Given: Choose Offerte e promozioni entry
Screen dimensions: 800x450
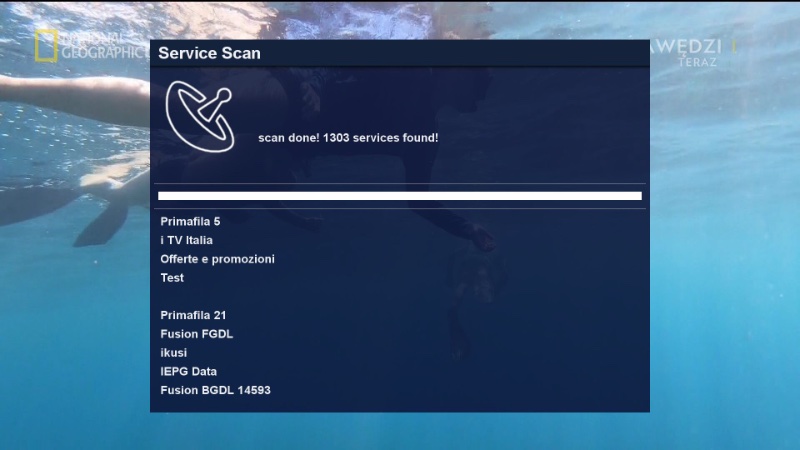Looking at the screenshot, I should pyautogui.click(x=217, y=259).
